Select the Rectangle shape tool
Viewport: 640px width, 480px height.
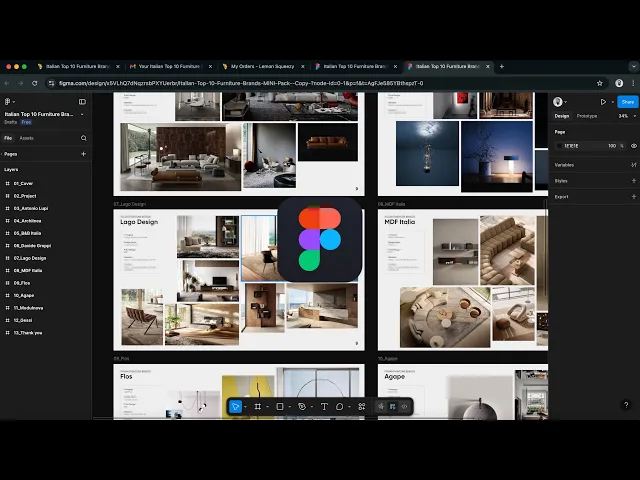280,407
